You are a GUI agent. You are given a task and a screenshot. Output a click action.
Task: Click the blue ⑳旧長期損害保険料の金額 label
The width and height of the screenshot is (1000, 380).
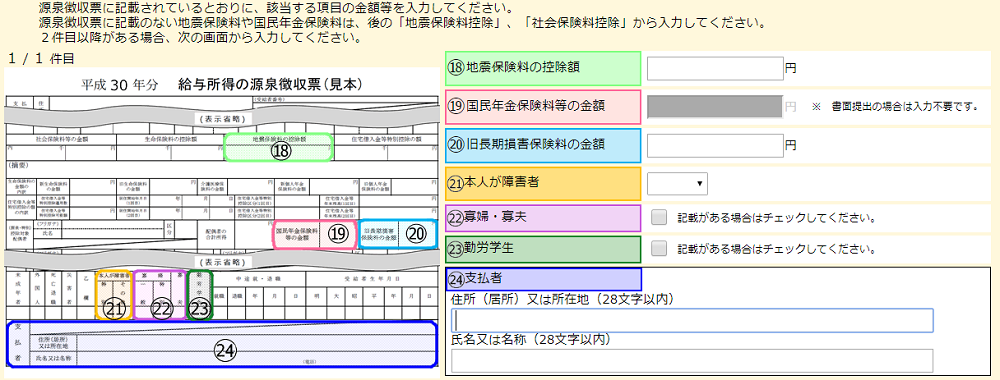(543, 145)
